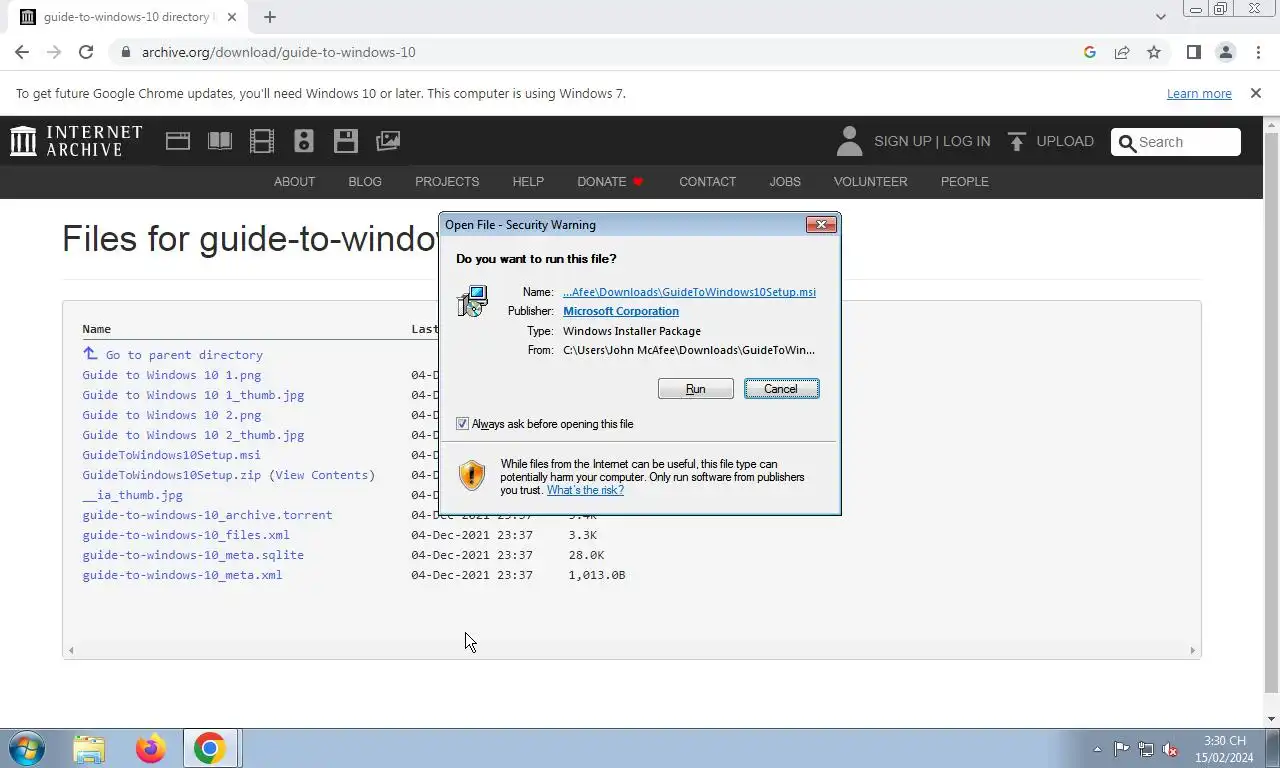Show hidden tray icons arrow
The image size is (1280, 768).
tap(1097, 749)
